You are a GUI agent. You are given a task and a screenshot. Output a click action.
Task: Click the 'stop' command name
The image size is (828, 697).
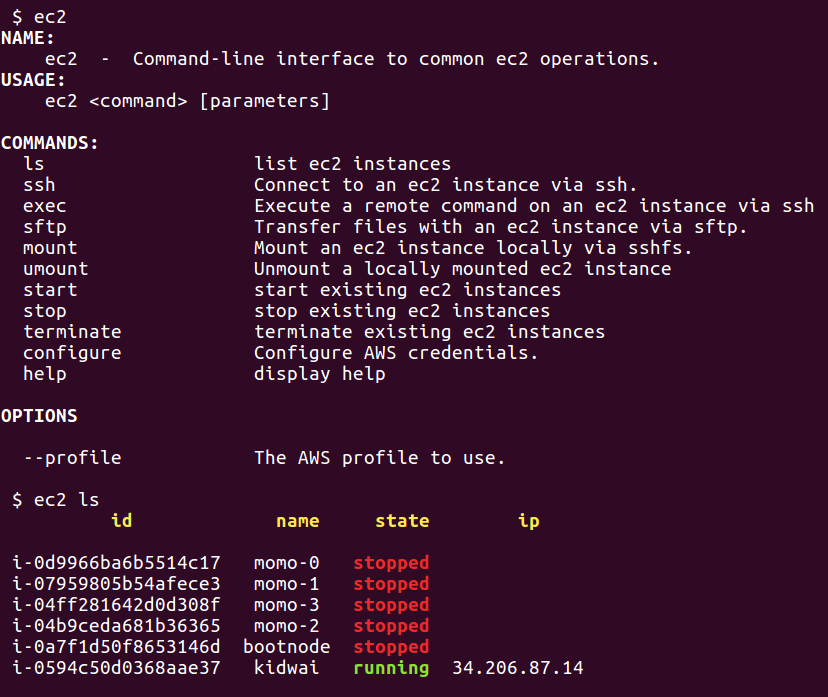coord(44,311)
